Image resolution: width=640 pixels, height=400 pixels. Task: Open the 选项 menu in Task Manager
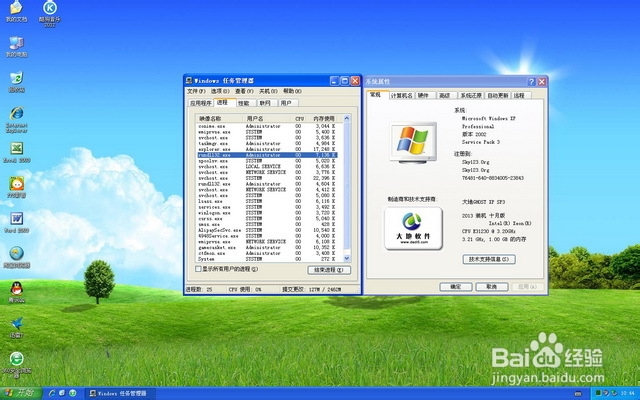(220, 91)
